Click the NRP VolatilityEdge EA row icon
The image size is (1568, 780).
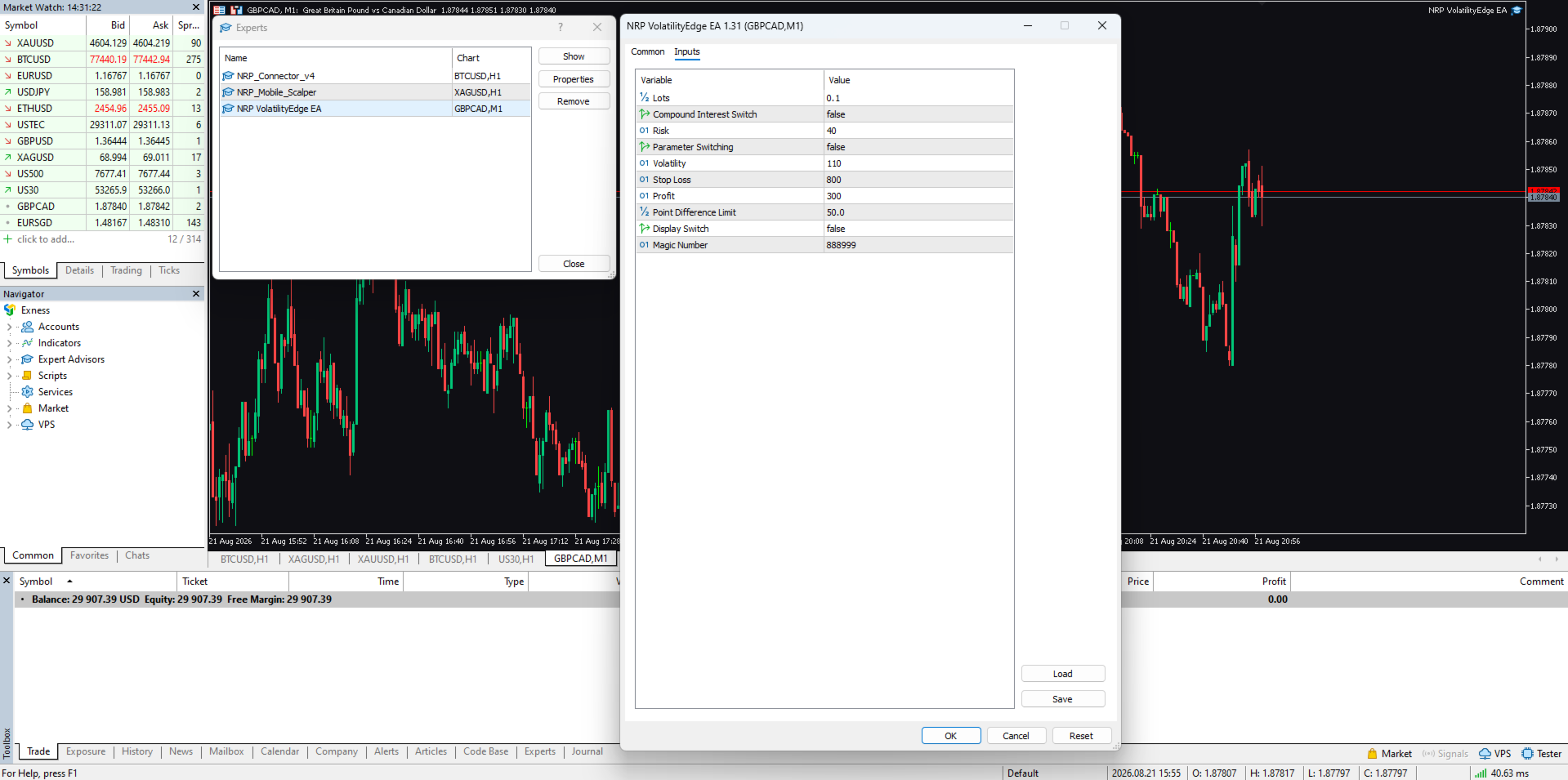tap(228, 109)
